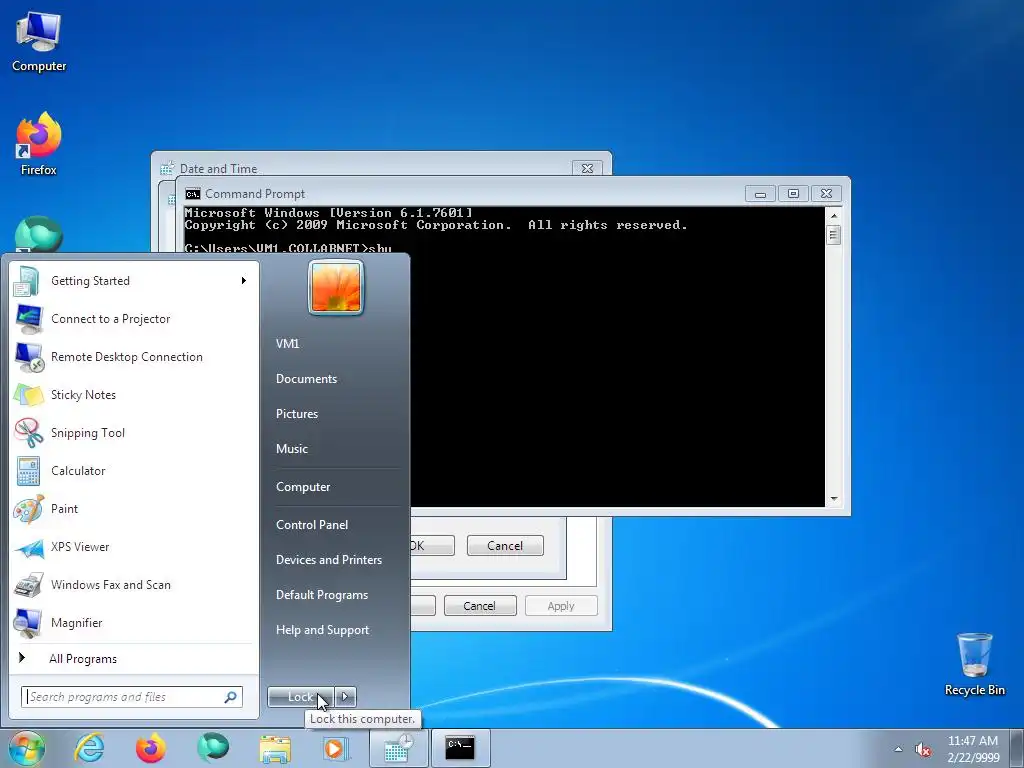The image size is (1024, 768).
Task: Launch Sticky Notes
Action: pos(133,394)
